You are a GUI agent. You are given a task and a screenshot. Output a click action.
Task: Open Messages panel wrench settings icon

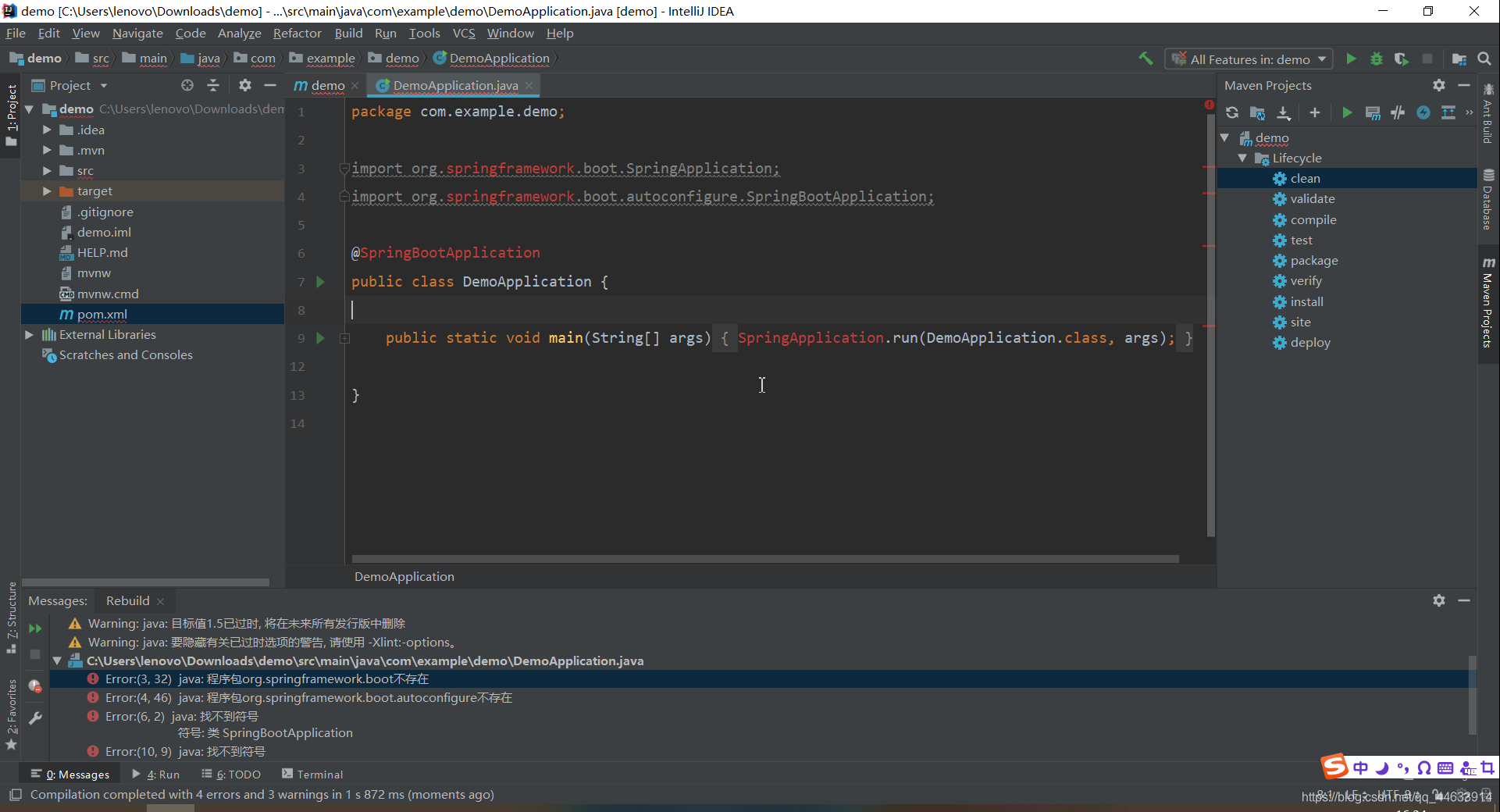click(35, 718)
